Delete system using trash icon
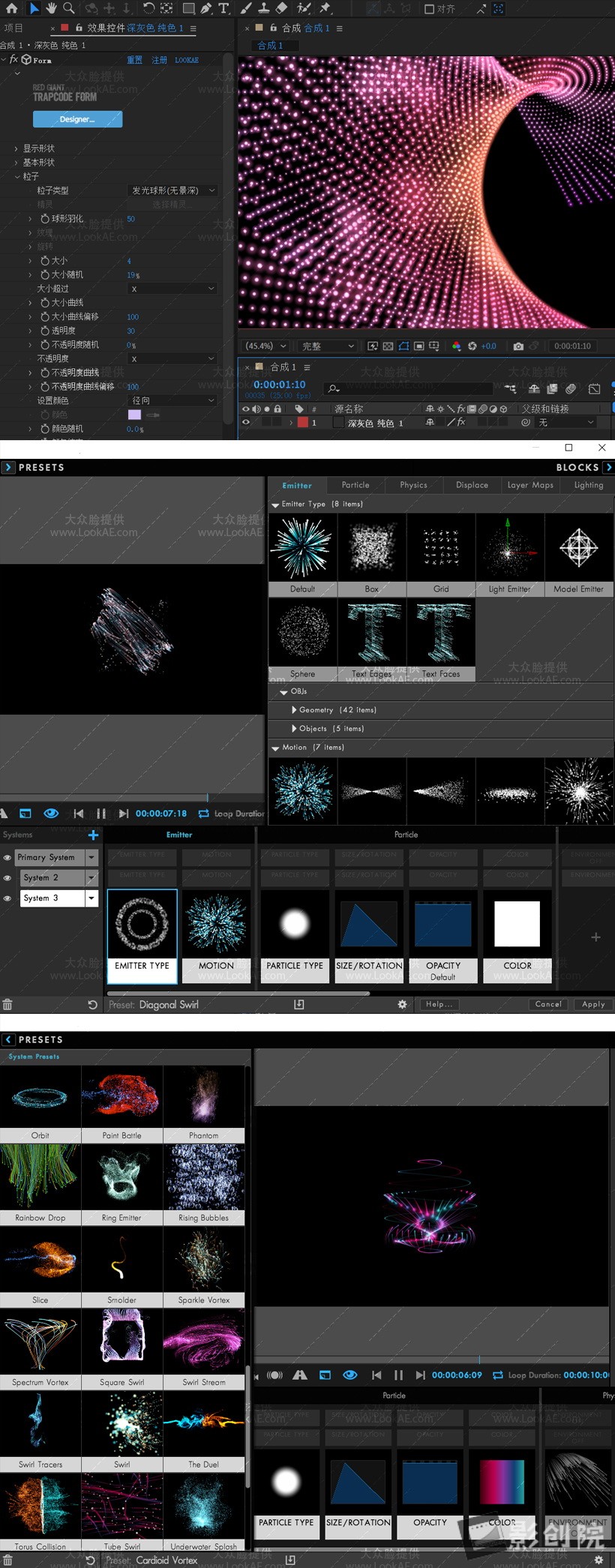The width and height of the screenshot is (615, 1568). (x=7, y=1005)
